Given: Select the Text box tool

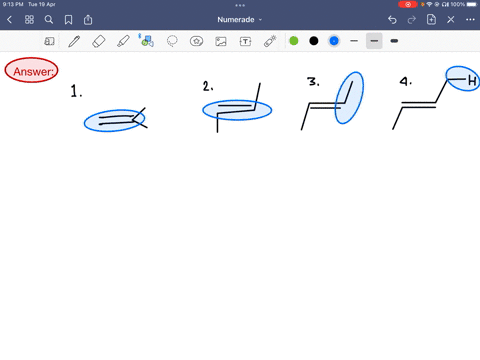Looking at the screenshot, I should (x=245, y=41).
